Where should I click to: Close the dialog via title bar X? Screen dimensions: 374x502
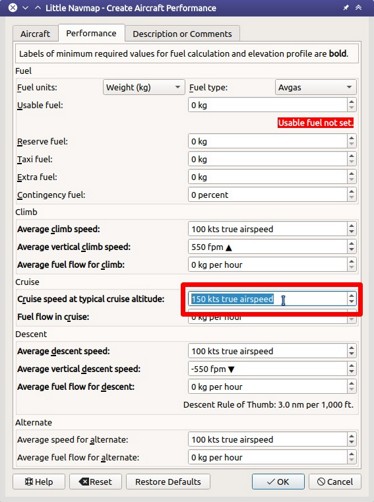point(13,8)
